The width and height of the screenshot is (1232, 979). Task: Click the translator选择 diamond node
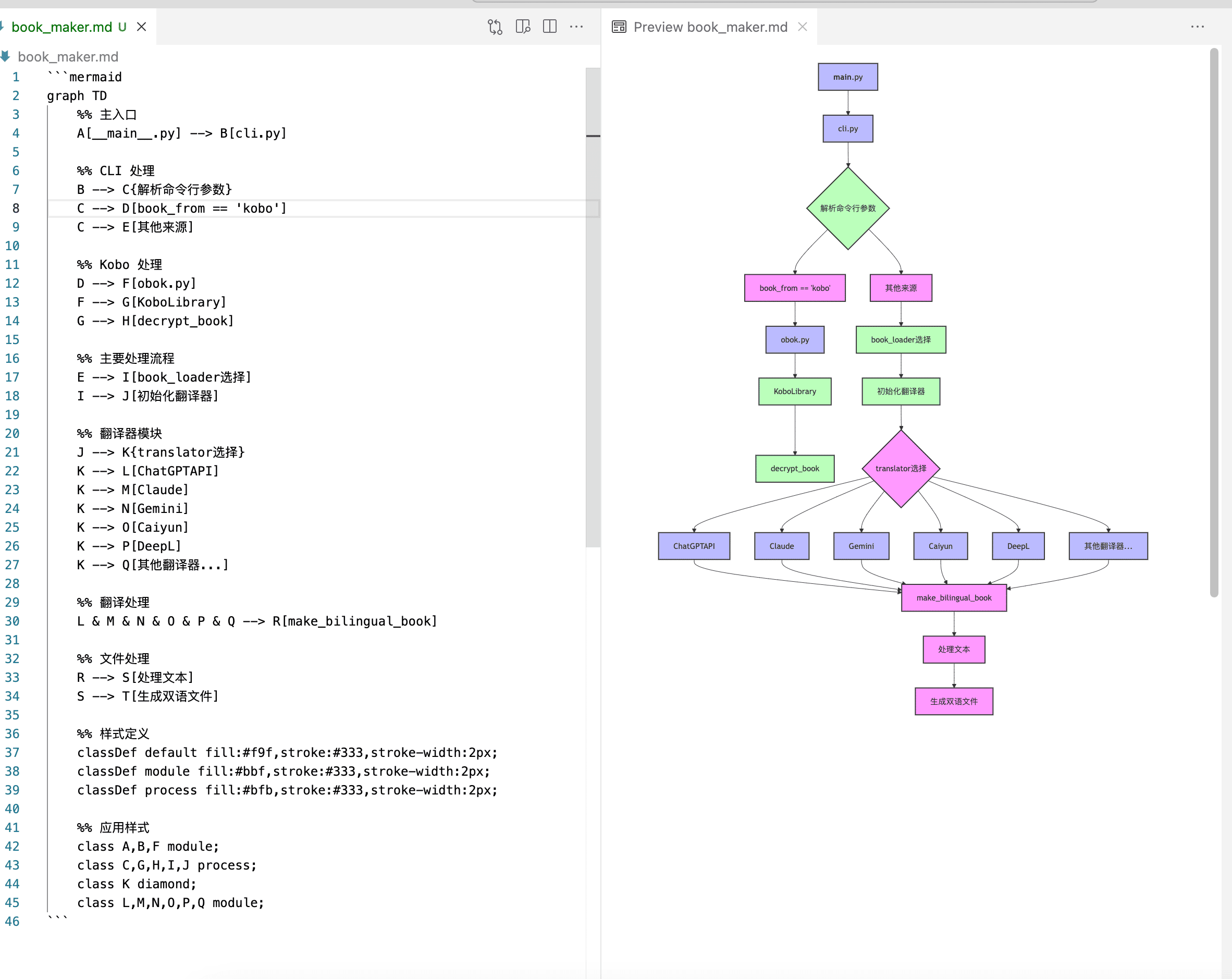pyautogui.click(x=901, y=469)
